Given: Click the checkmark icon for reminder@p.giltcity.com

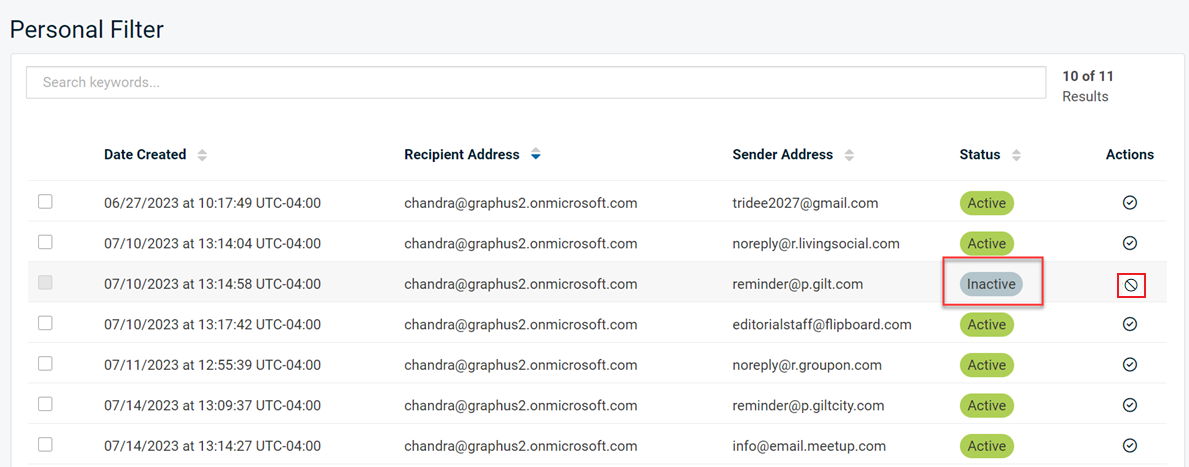Looking at the screenshot, I should point(1129,405).
